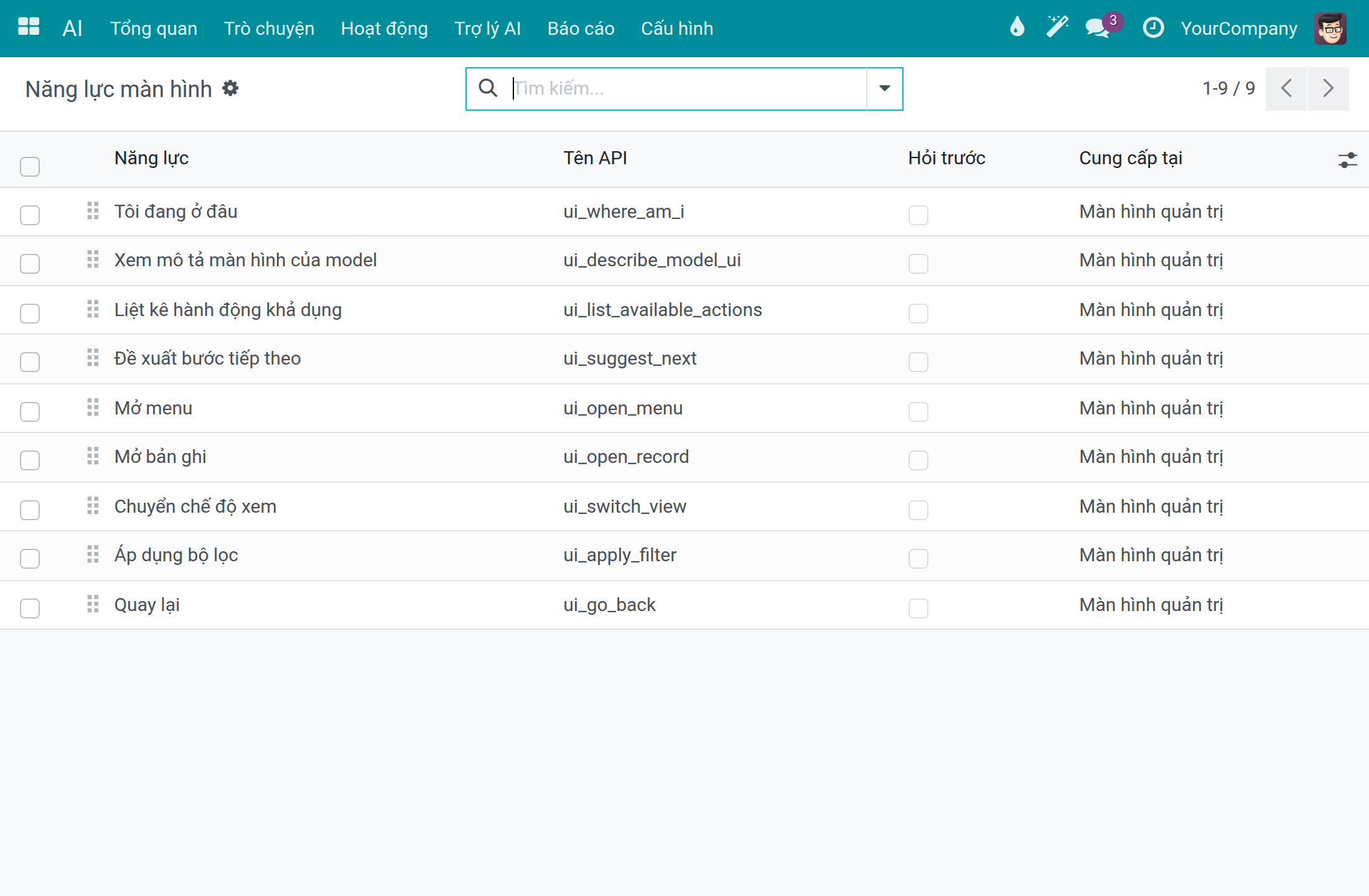
Task: Open the activities clock icon
Action: pyautogui.click(x=1153, y=28)
